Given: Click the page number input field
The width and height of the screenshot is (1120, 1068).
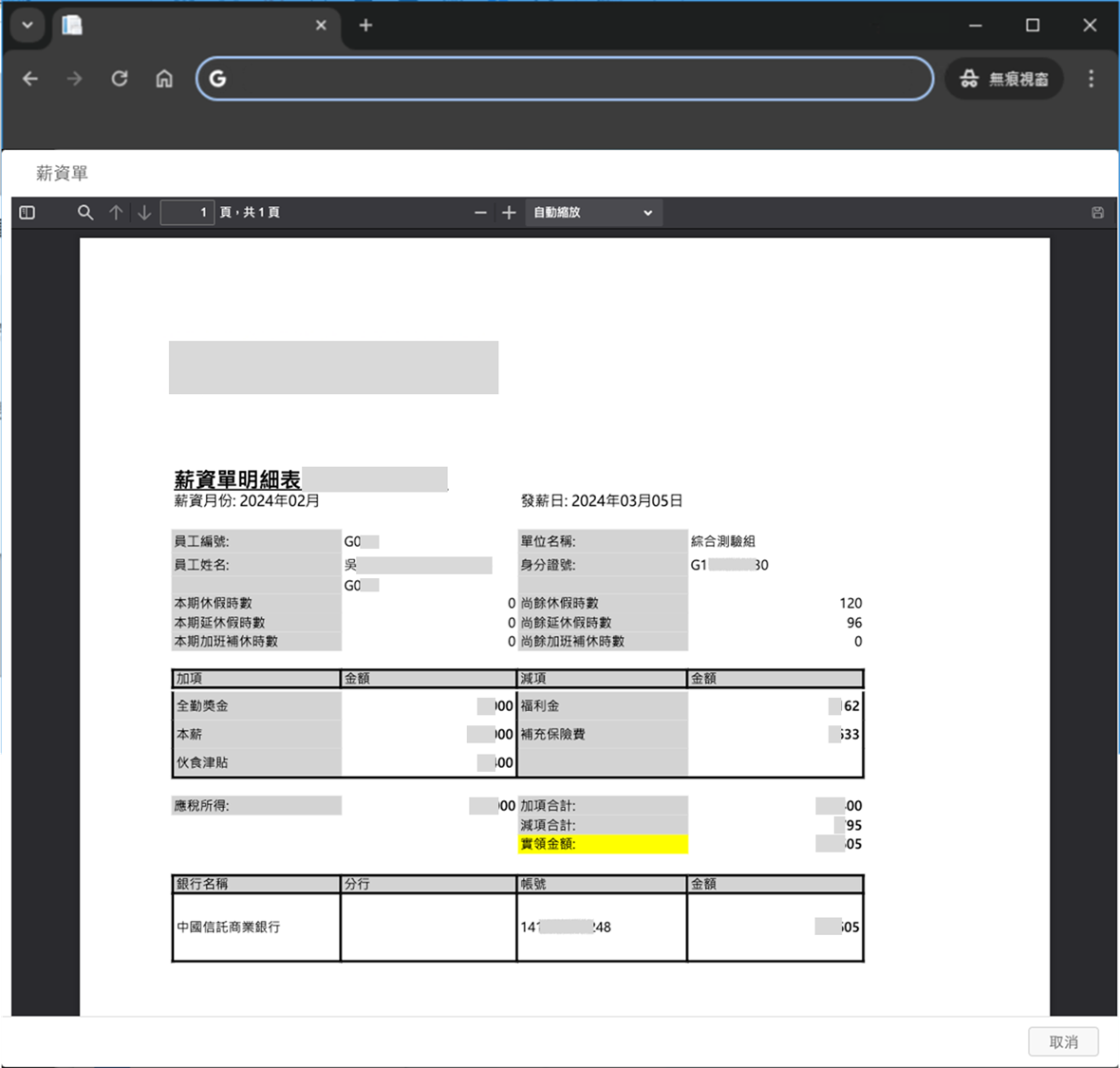Looking at the screenshot, I should coord(187,213).
